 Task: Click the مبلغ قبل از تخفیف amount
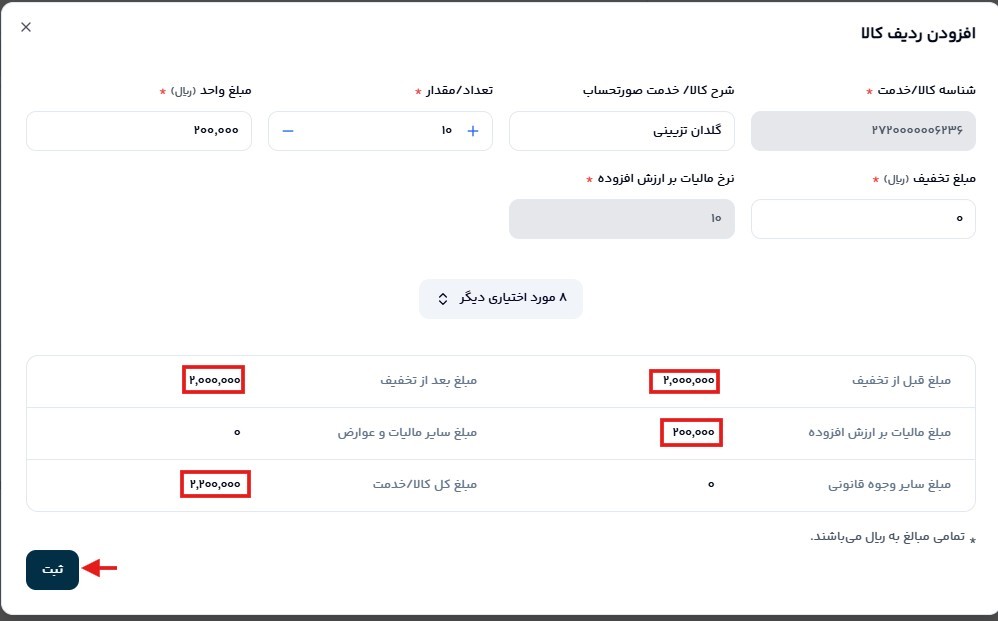tap(688, 381)
